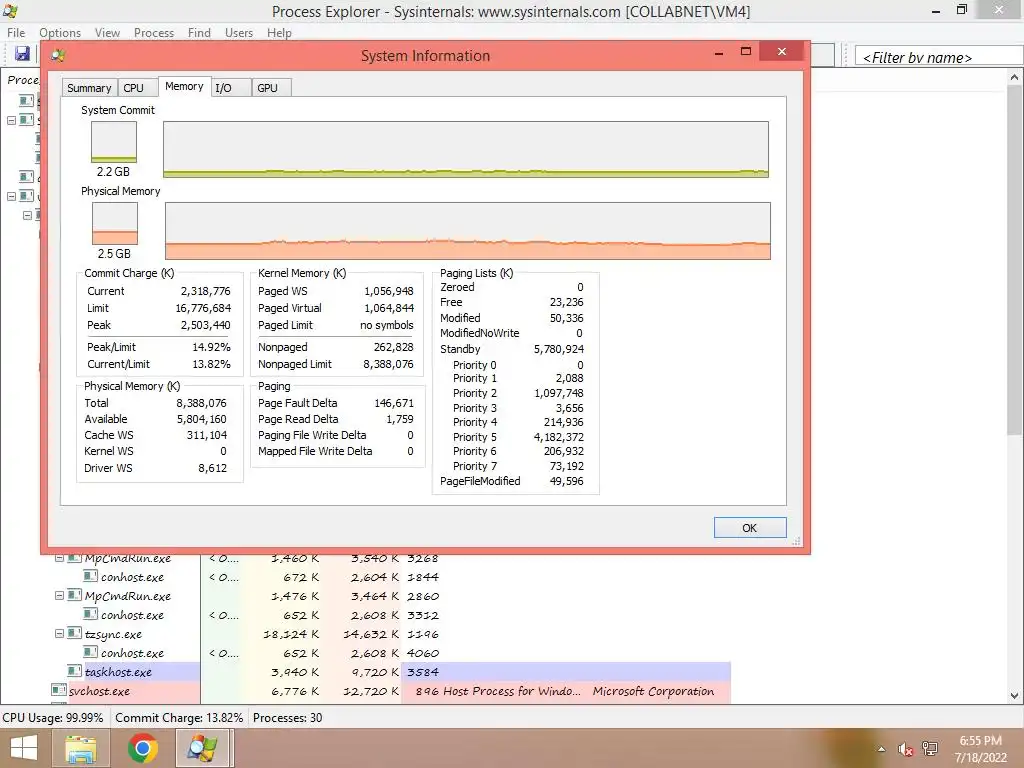
Task: Open the Process menu
Action: click(154, 33)
